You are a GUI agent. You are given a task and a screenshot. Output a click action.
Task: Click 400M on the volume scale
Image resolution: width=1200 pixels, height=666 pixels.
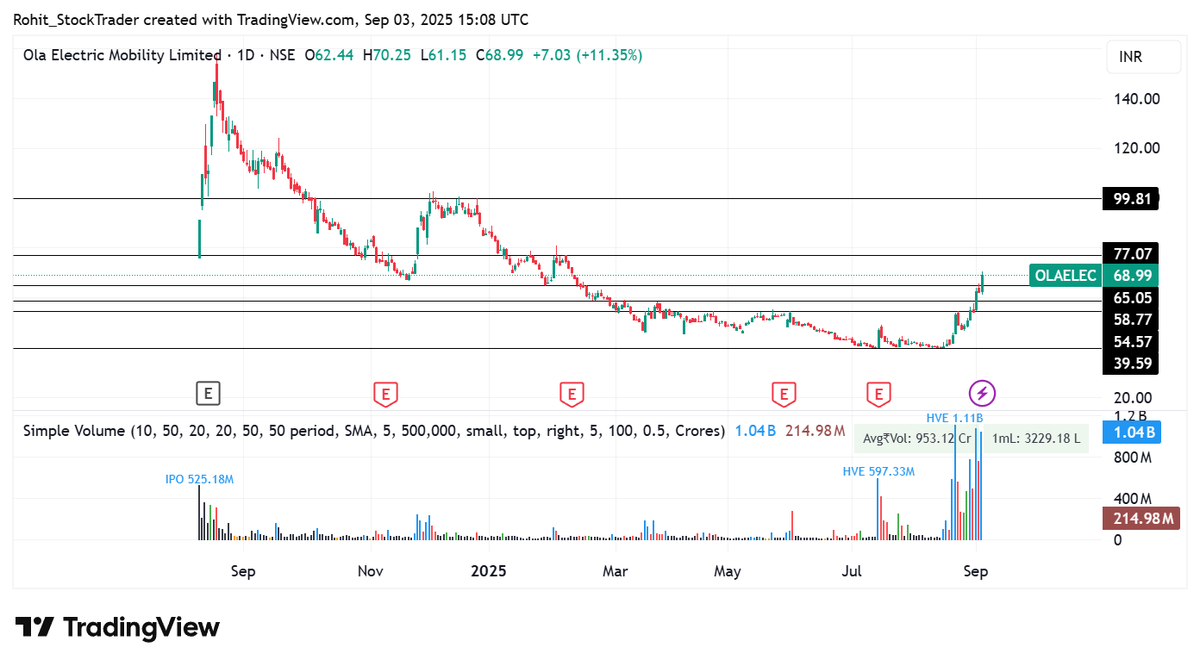pos(1133,498)
